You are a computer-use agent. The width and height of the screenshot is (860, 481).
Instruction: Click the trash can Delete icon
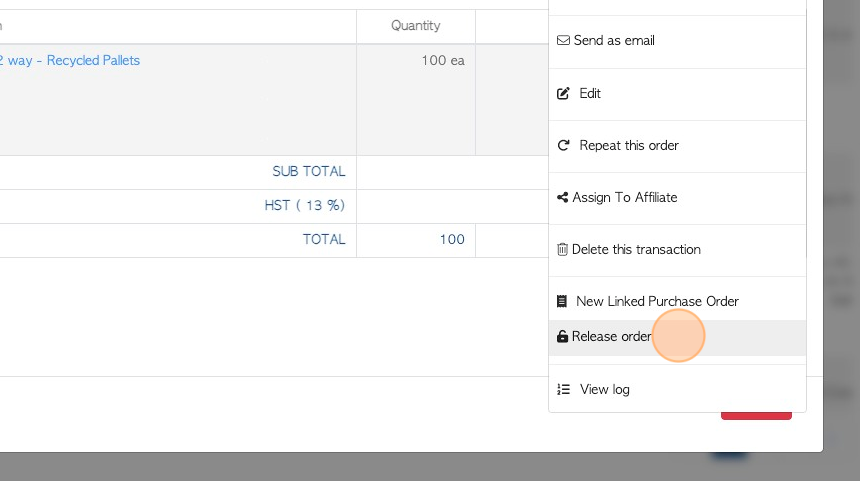(x=562, y=250)
